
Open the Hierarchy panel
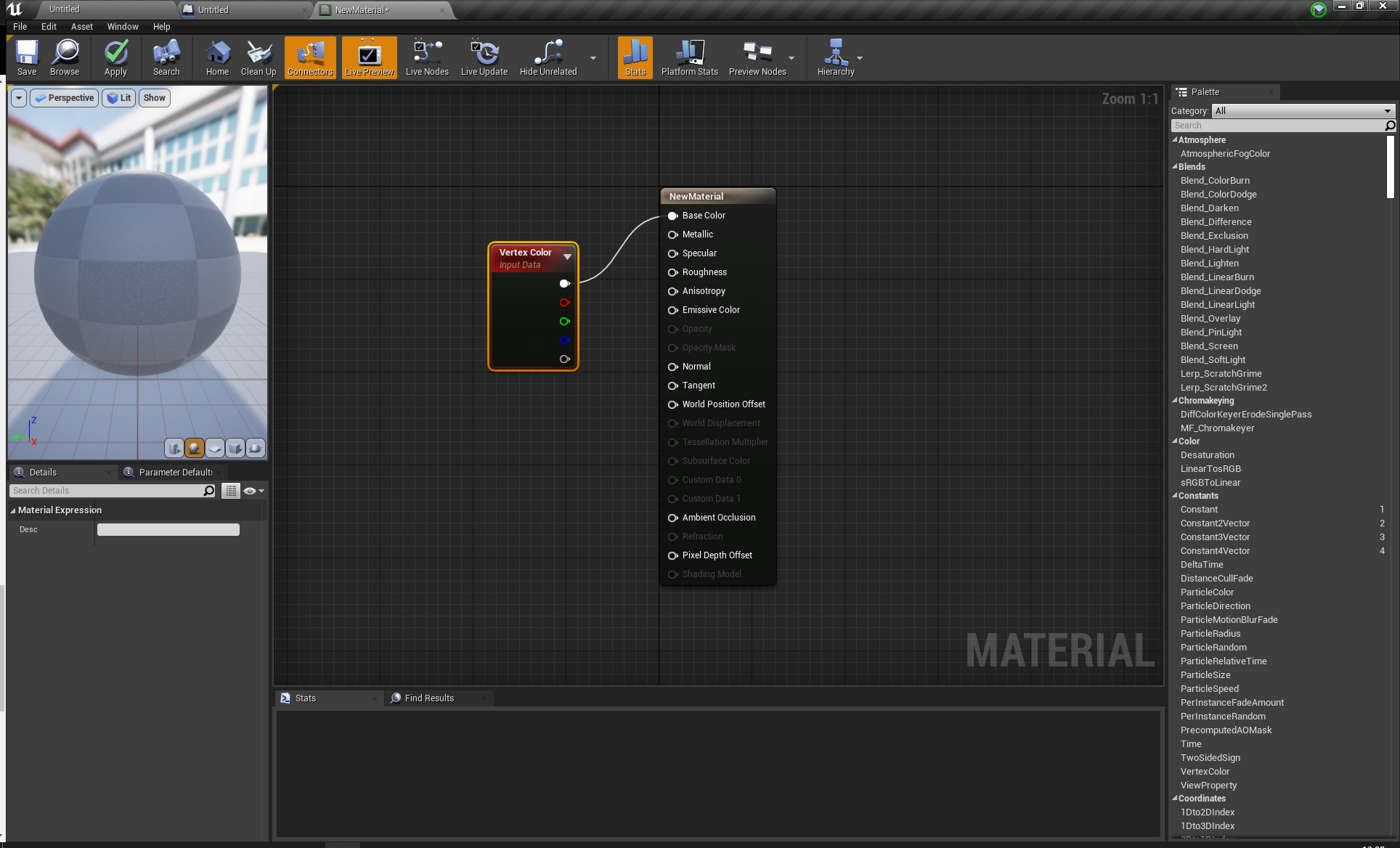point(835,57)
